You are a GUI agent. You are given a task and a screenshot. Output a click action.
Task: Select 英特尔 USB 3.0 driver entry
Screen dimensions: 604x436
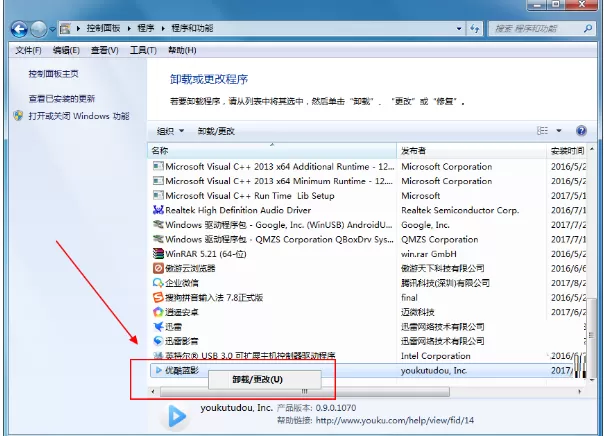250,356
